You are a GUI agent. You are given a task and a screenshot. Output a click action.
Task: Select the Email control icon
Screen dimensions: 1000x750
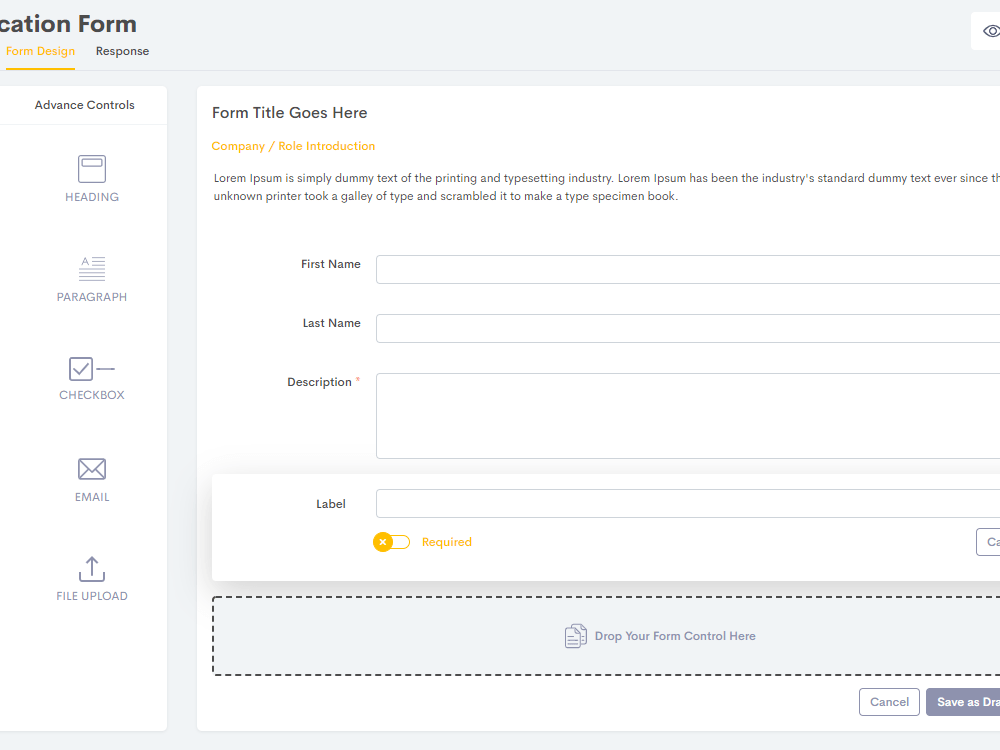click(x=92, y=469)
